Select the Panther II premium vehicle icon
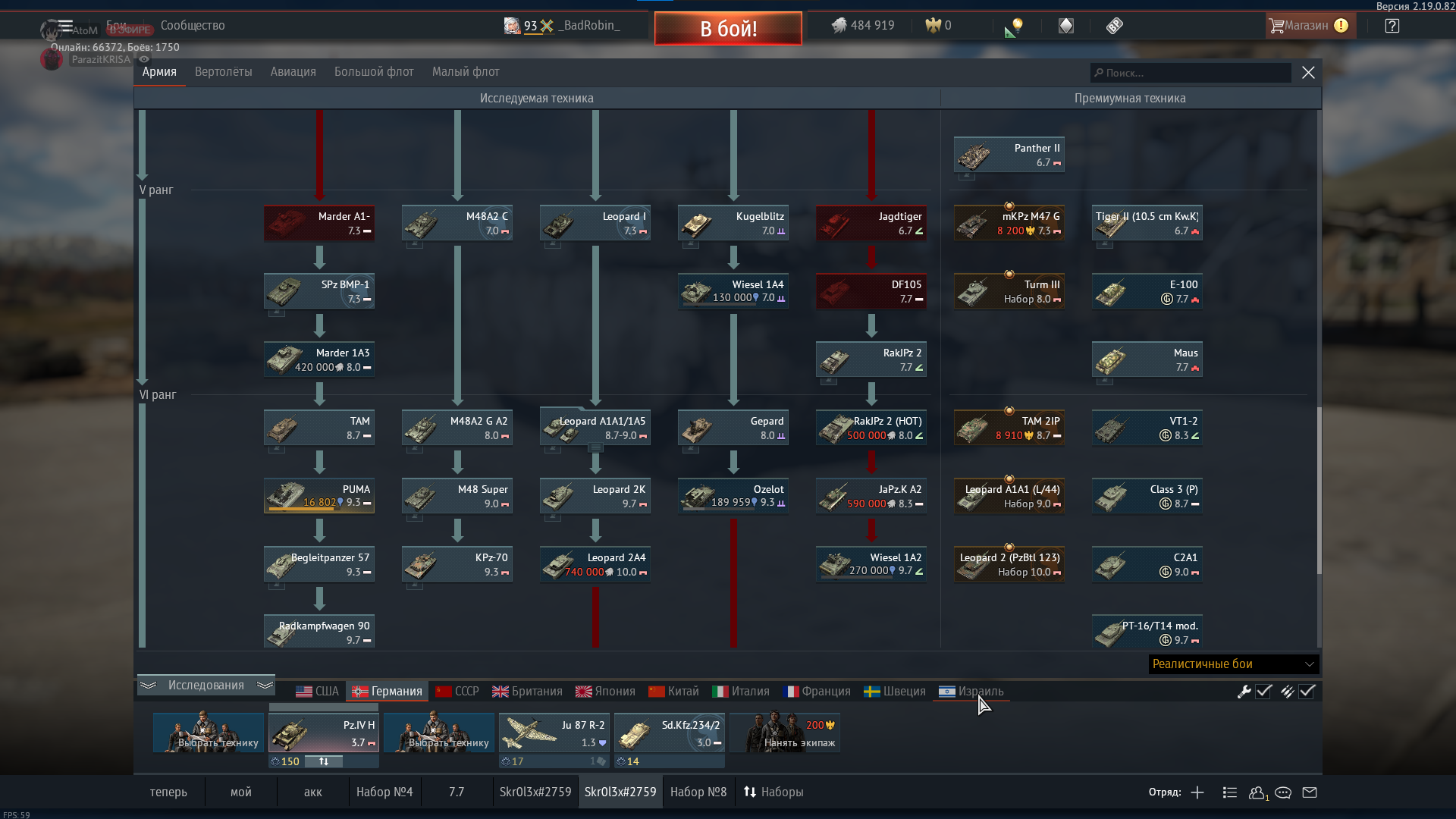Viewport: 1456px width, 819px height. click(973, 156)
